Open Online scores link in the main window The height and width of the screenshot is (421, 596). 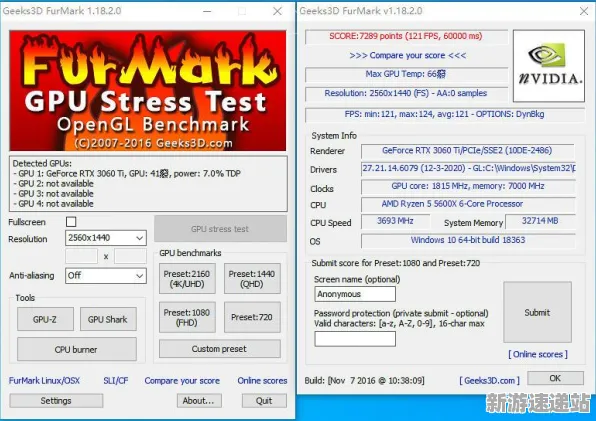(262, 380)
